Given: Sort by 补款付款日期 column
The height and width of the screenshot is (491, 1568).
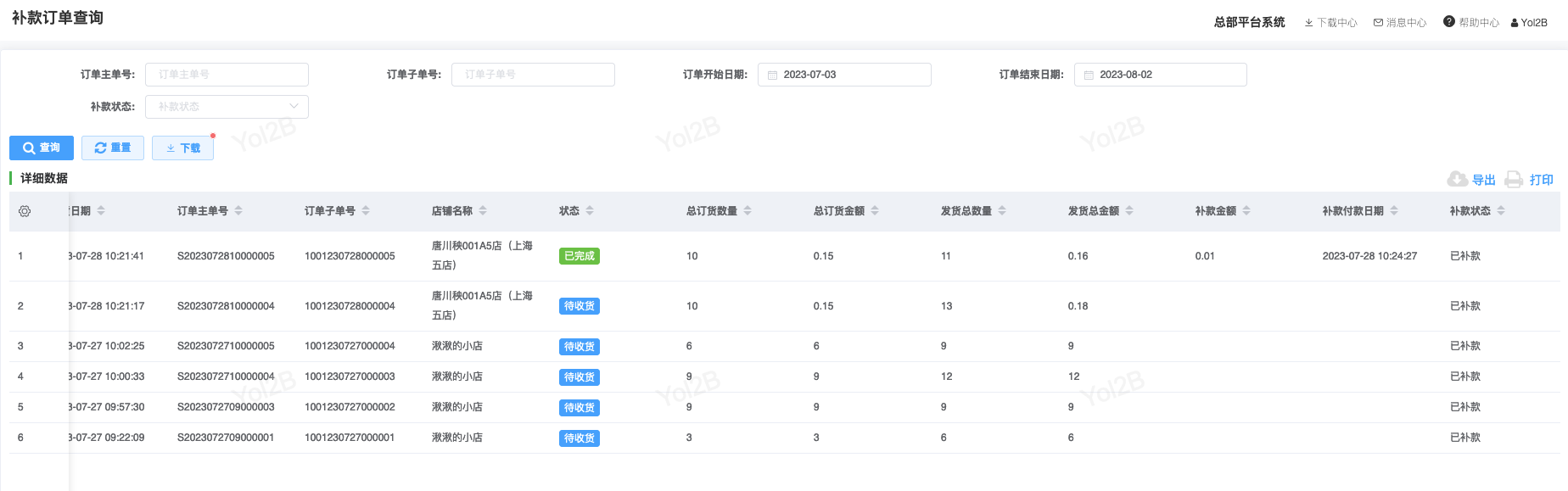Looking at the screenshot, I should tap(1394, 211).
